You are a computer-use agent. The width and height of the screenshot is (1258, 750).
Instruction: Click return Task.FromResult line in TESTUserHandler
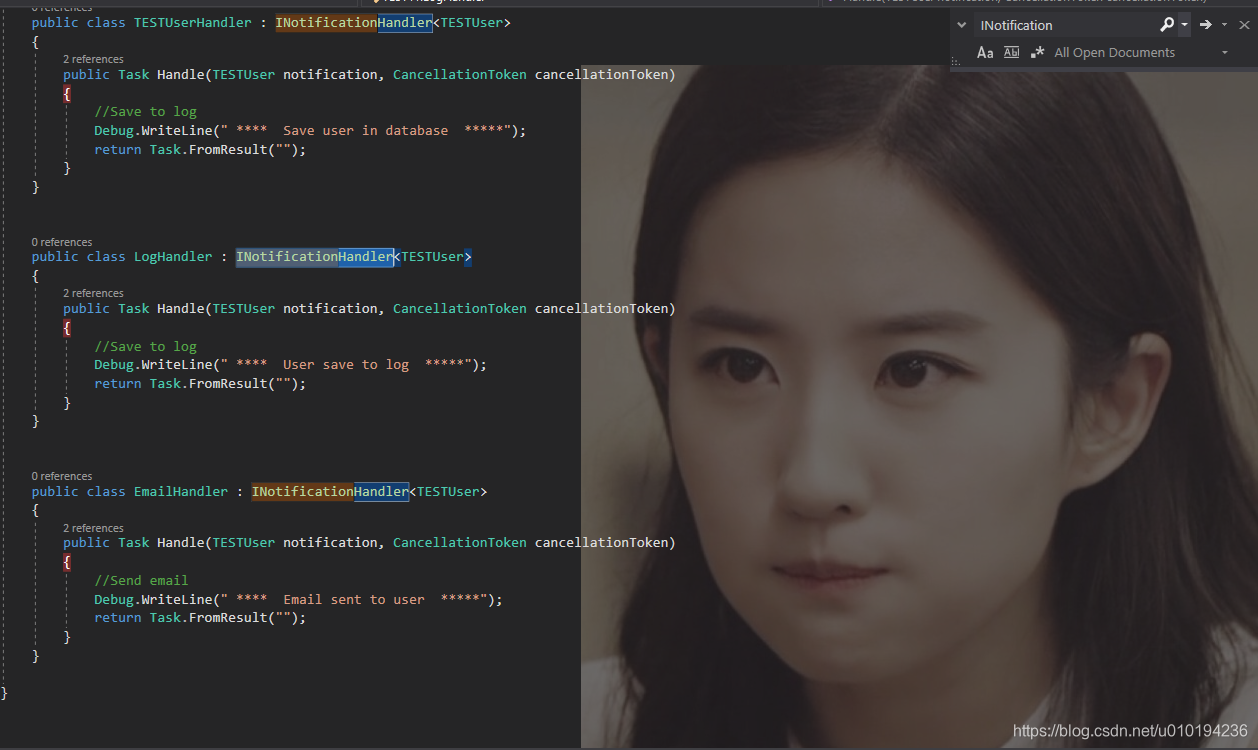click(200, 149)
